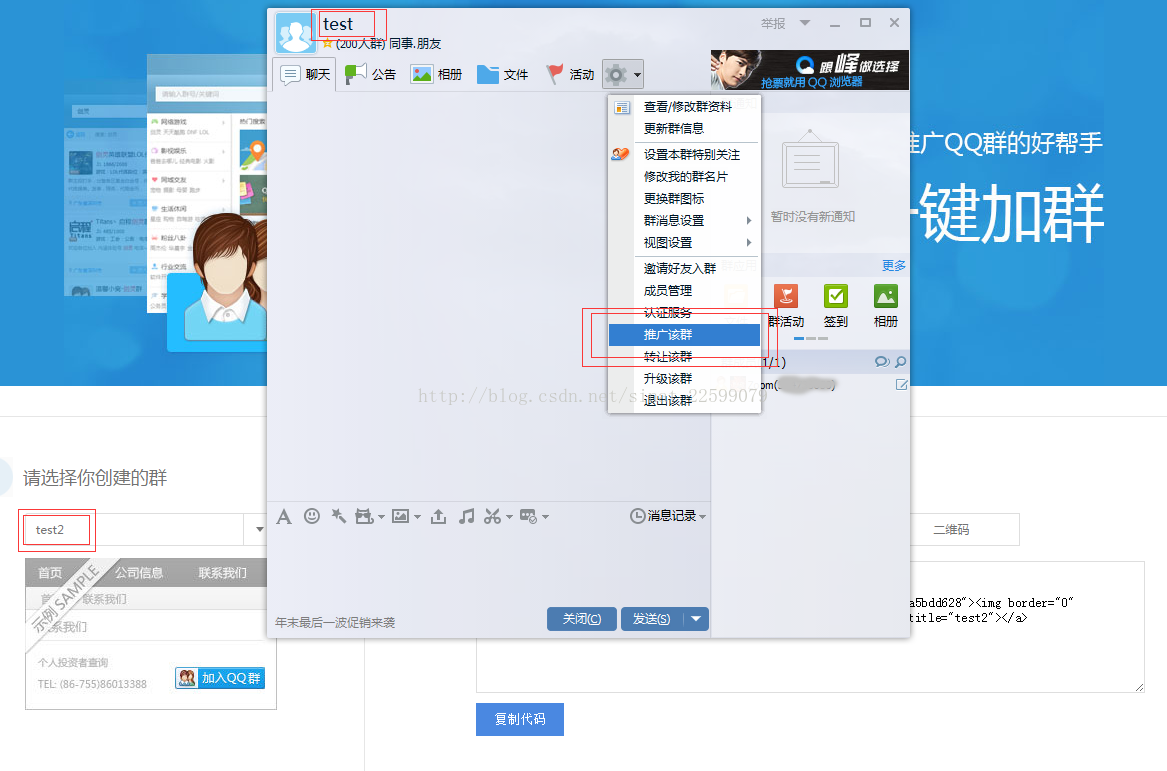
Task: Switch to the 文件 files tab
Action: pyautogui.click(x=502, y=74)
